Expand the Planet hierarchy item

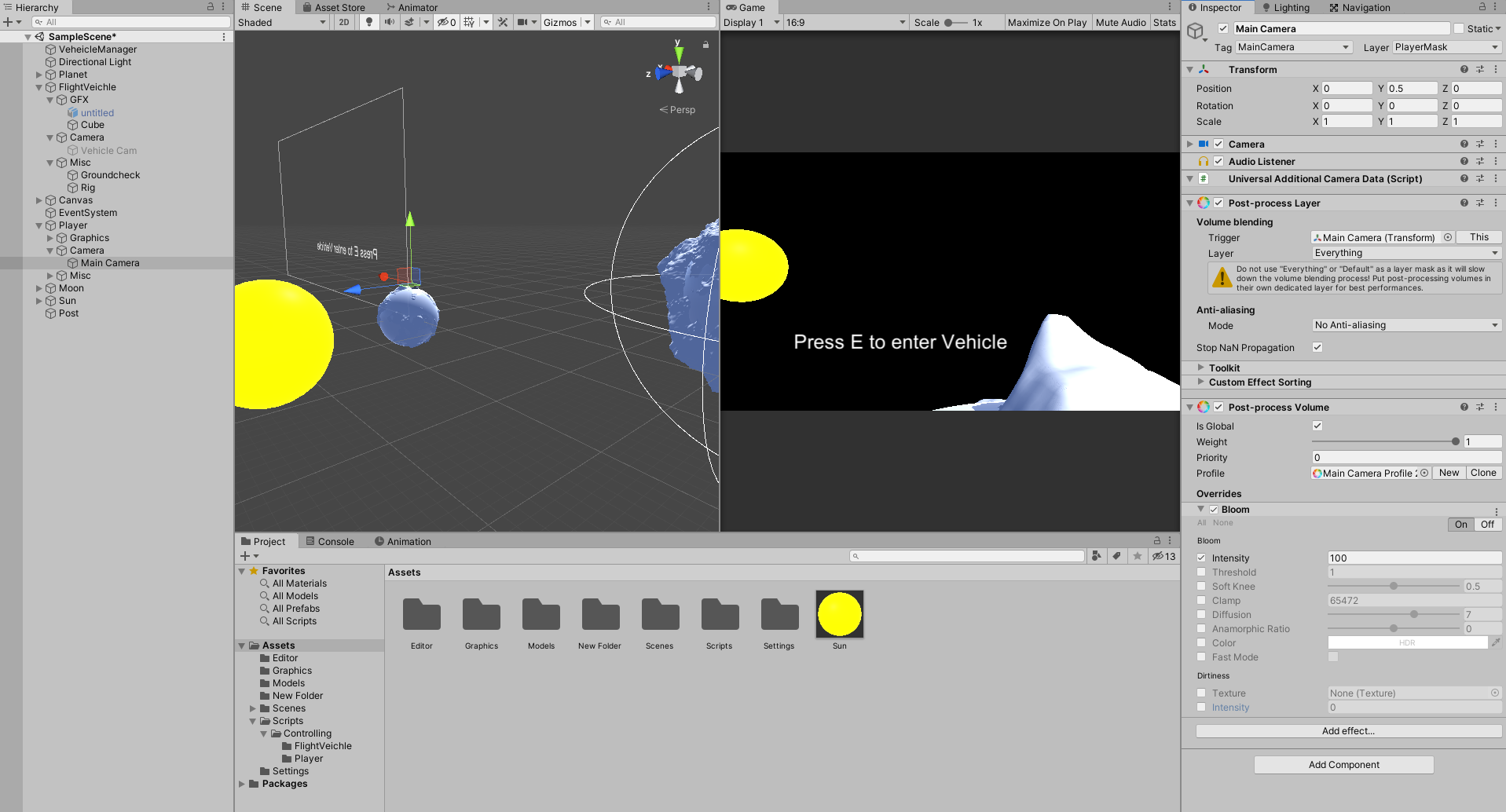pyautogui.click(x=39, y=75)
